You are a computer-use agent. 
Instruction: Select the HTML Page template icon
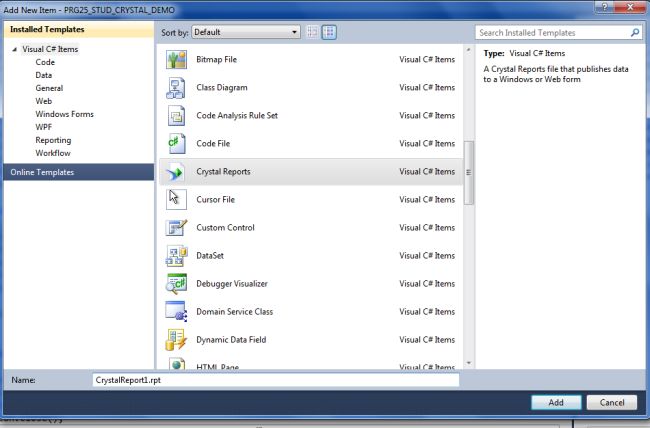pos(177,364)
